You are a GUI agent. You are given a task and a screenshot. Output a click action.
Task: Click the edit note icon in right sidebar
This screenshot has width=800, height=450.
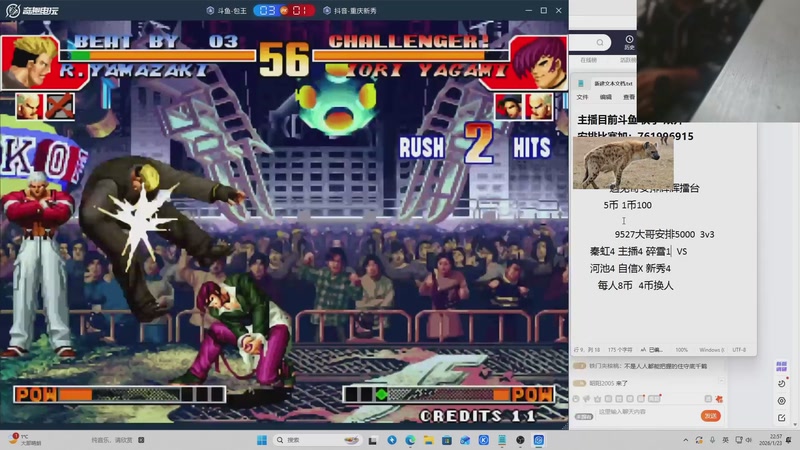point(781,418)
